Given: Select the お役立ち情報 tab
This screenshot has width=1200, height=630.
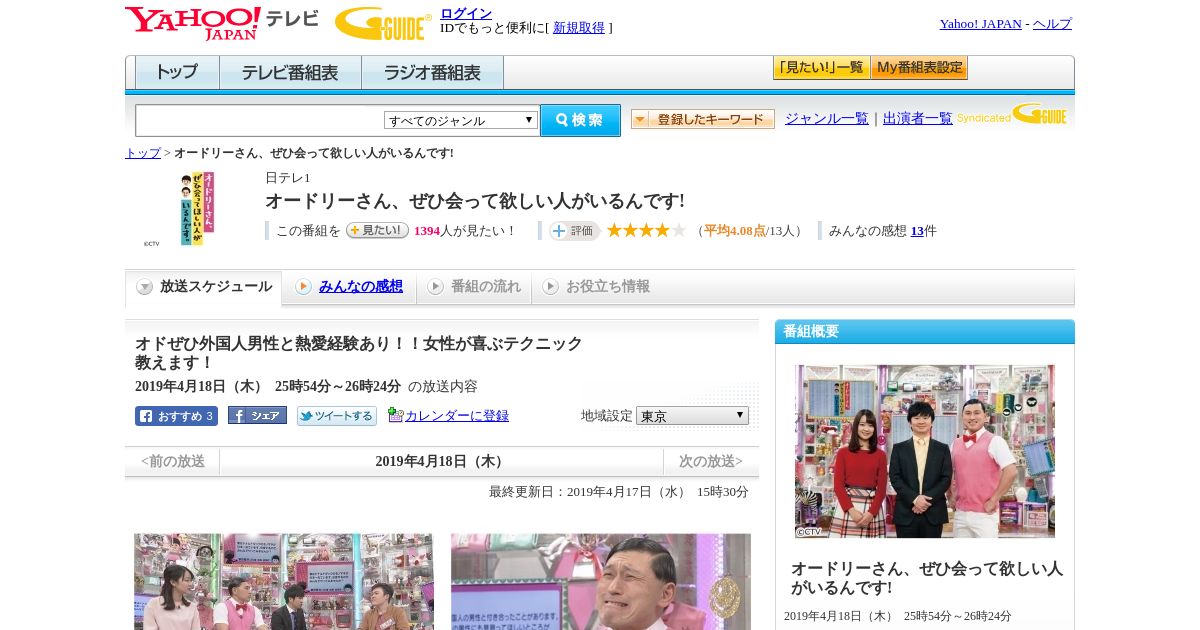Looking at the screenshot, I should [596, 287].
